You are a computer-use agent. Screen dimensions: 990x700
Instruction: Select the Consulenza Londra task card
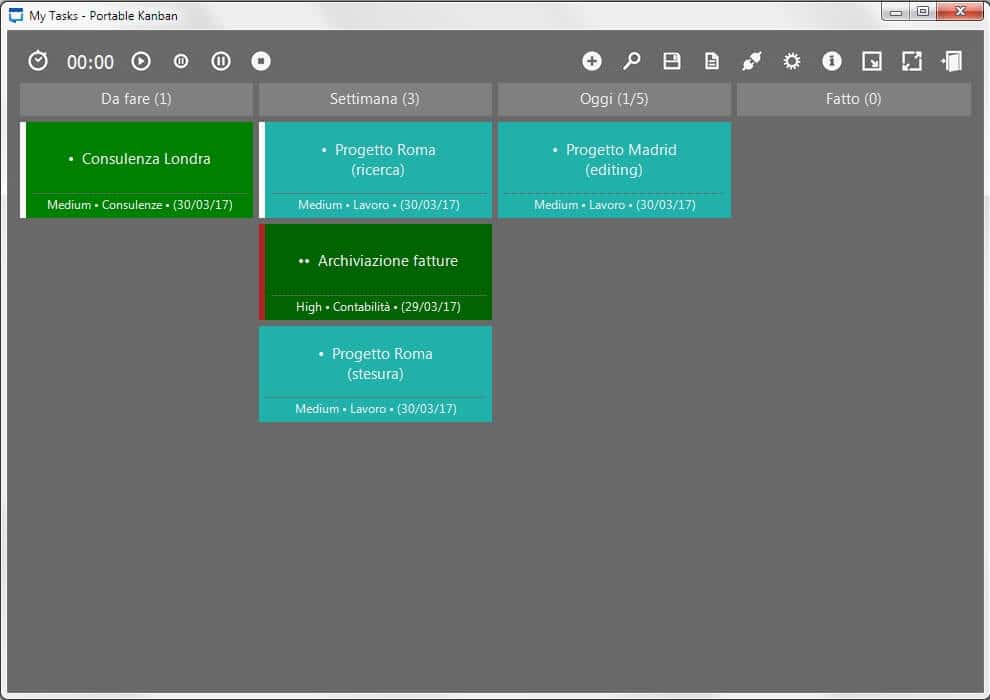point(138,160)
